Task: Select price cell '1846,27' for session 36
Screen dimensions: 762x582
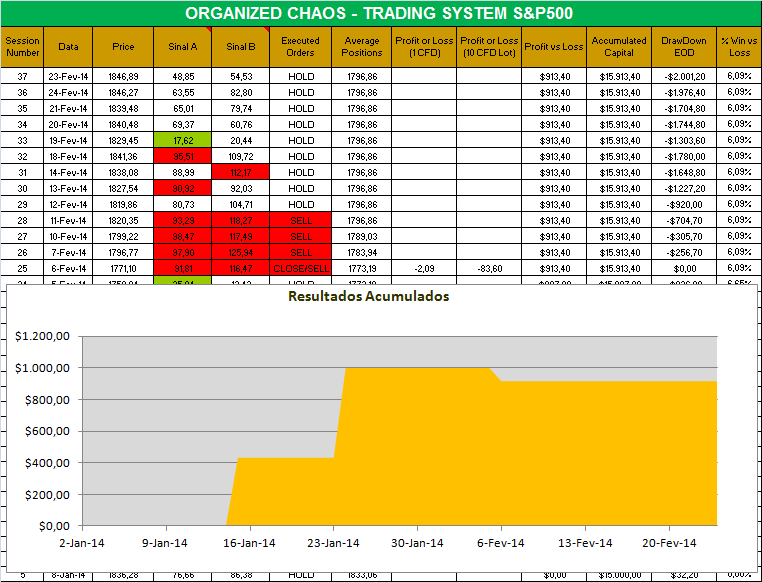Action: pos(123,92)
